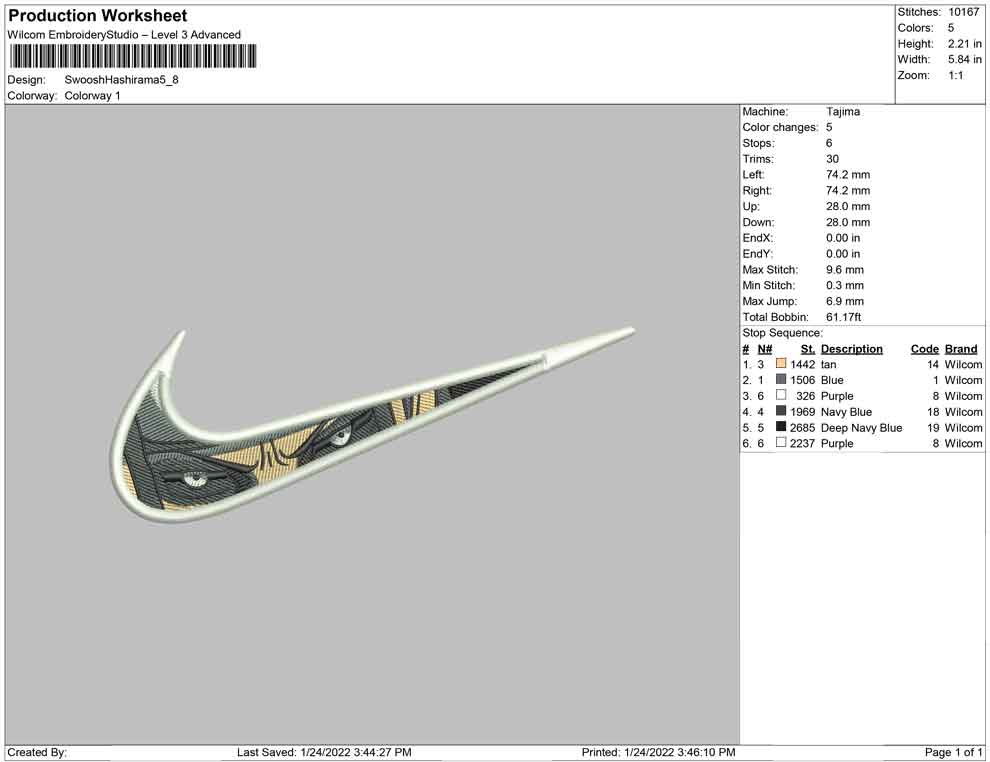Click the stitches count '10167'
The image size is (990, 762).
coord(963,12)
